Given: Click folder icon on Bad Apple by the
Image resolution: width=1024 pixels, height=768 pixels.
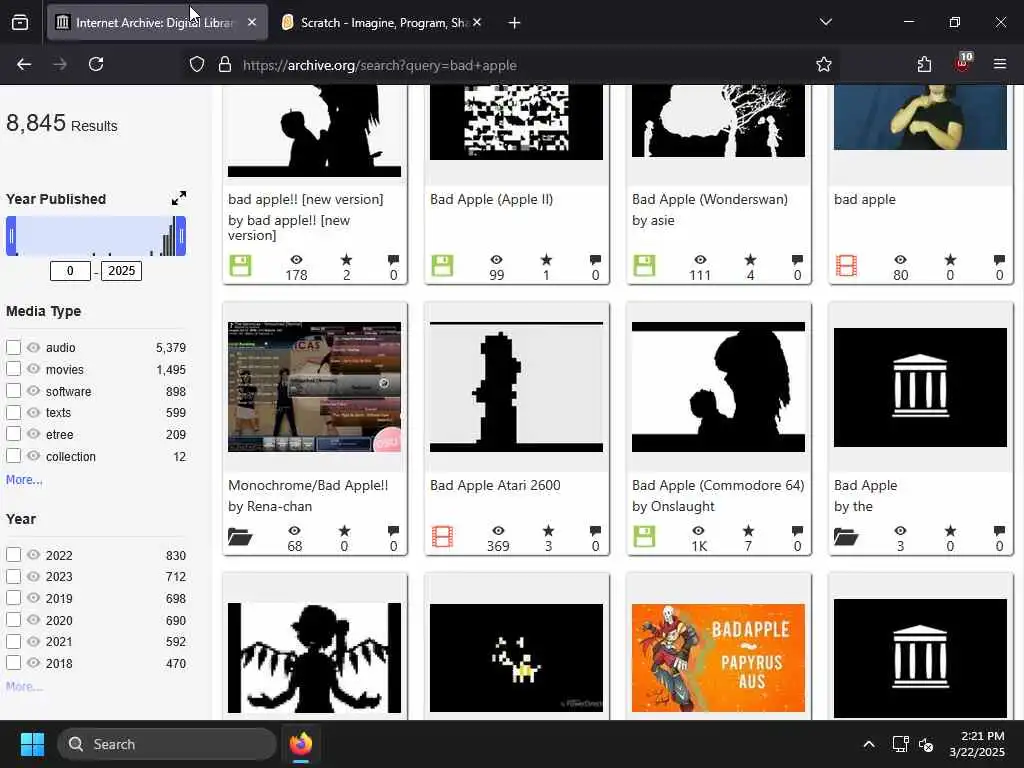Looking at the screenshot, I should [846, 537].
